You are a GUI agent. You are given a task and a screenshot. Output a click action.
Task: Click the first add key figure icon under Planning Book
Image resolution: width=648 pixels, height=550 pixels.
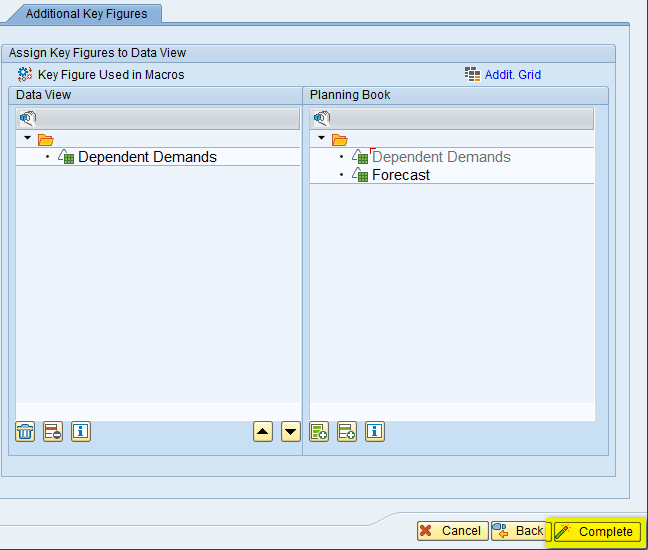pos(319,432)
